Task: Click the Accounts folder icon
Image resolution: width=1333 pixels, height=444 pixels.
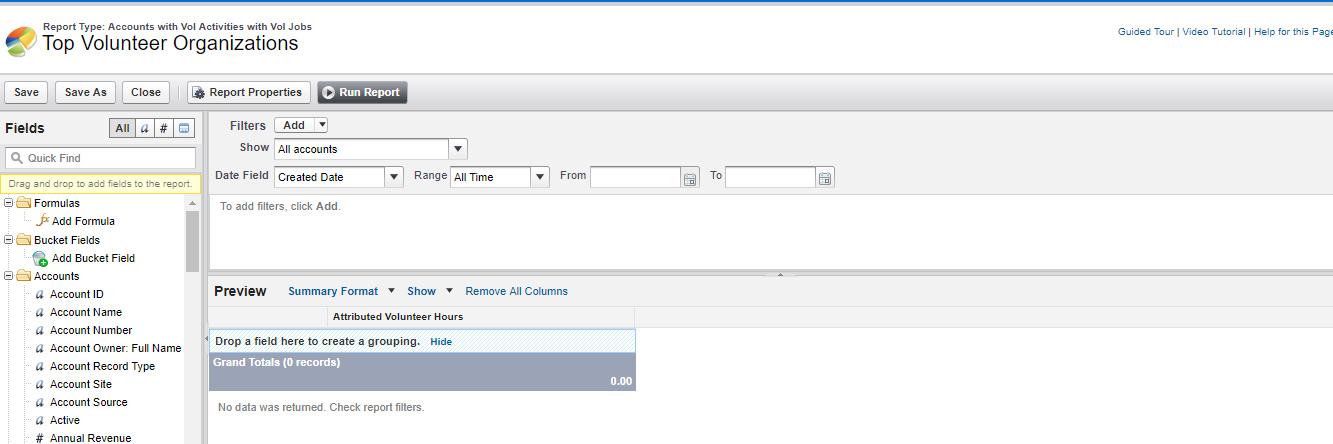Action: click(x=23, y=276)
